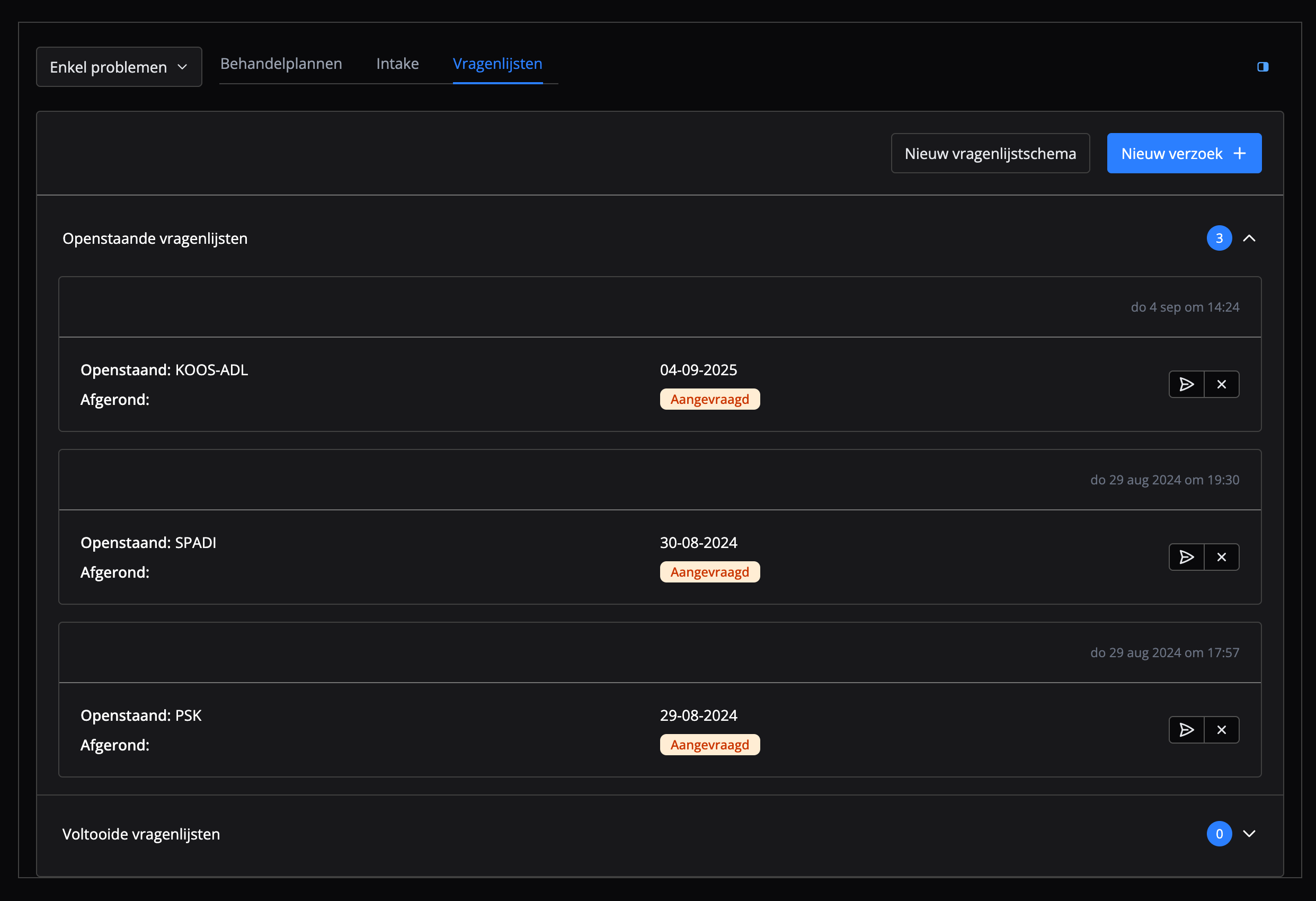Click Nieuw vragenlijstschema button

(990, 154)
